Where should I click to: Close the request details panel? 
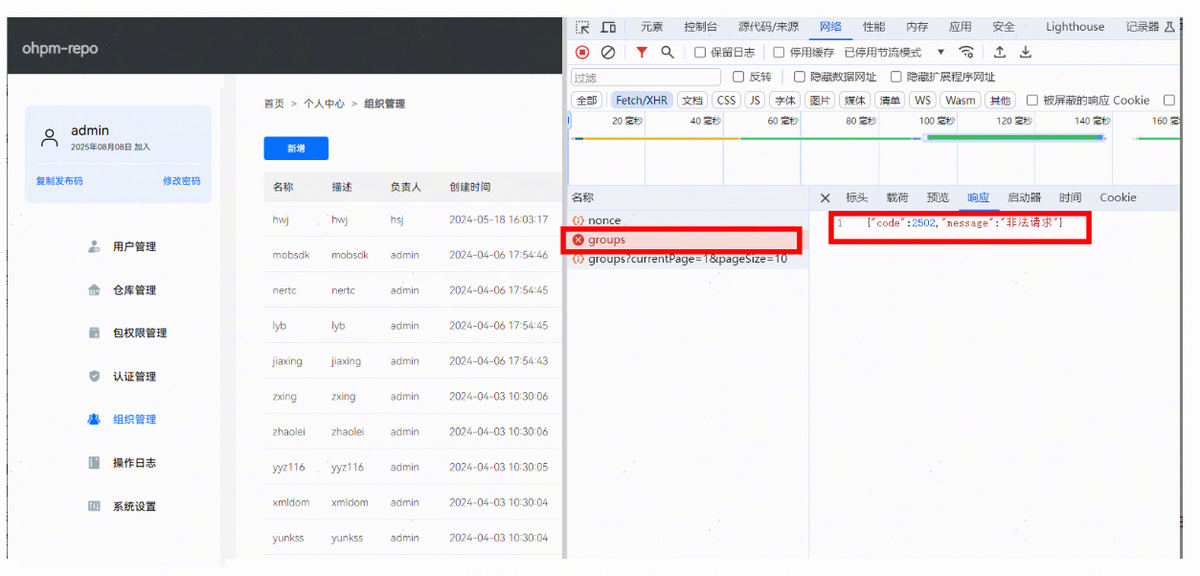(x=825, y=198)
